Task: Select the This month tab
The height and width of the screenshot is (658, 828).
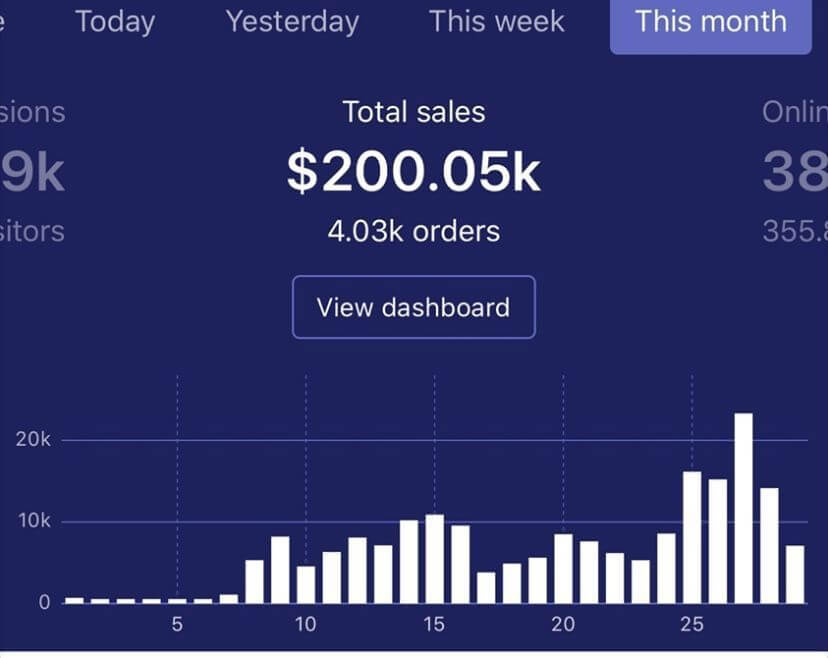Action: click(x=710, y=22)
